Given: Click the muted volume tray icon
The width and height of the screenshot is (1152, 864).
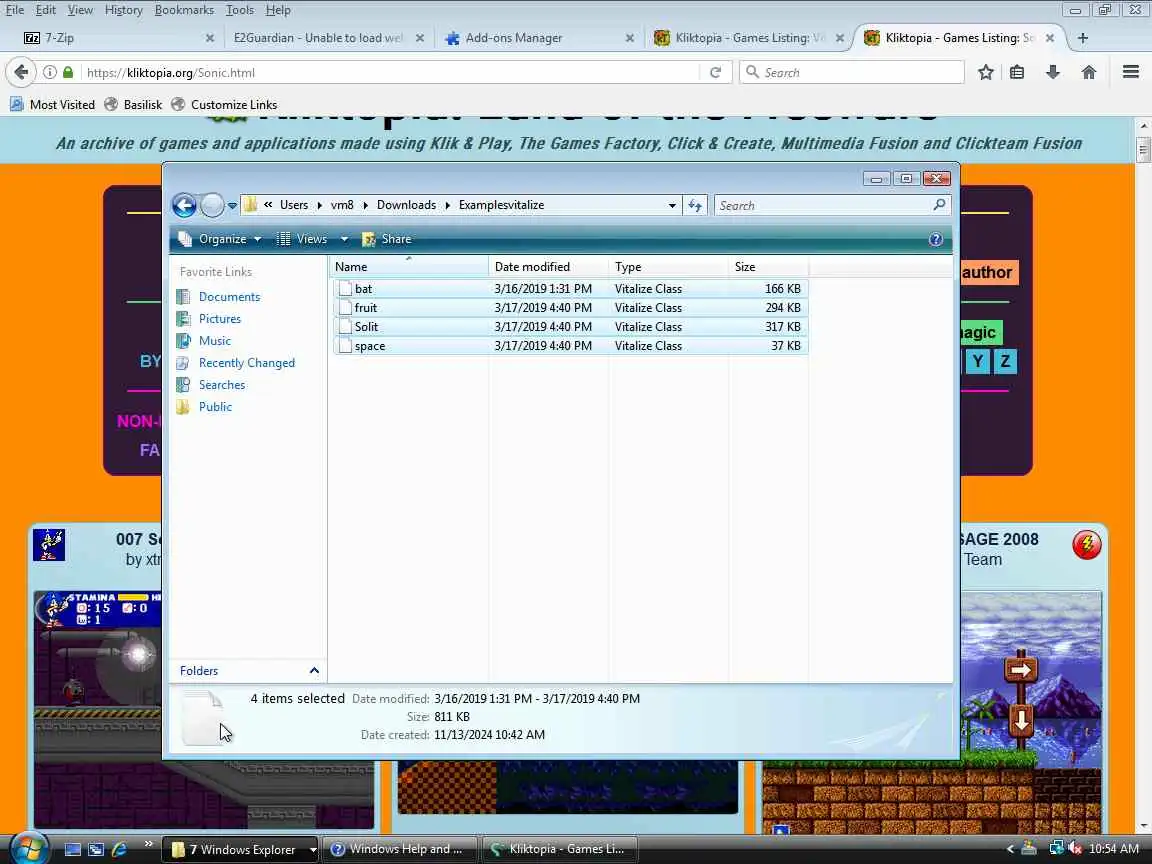Looking at the screenshot, I should click(x=1076, y=849).
